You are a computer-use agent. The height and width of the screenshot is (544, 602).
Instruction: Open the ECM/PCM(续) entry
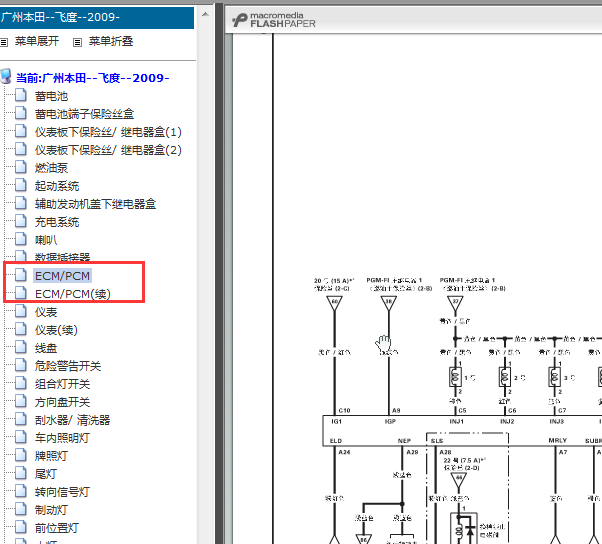73,294
